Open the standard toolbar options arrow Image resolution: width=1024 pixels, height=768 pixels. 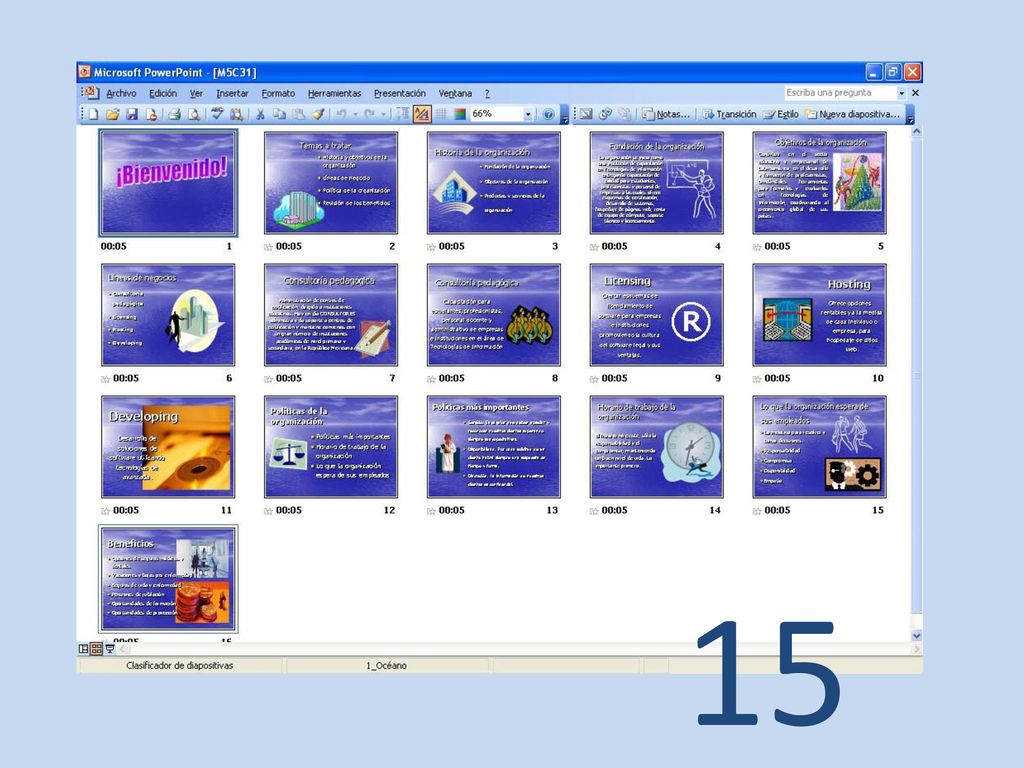pyautogui.click(x=565, y=115)
